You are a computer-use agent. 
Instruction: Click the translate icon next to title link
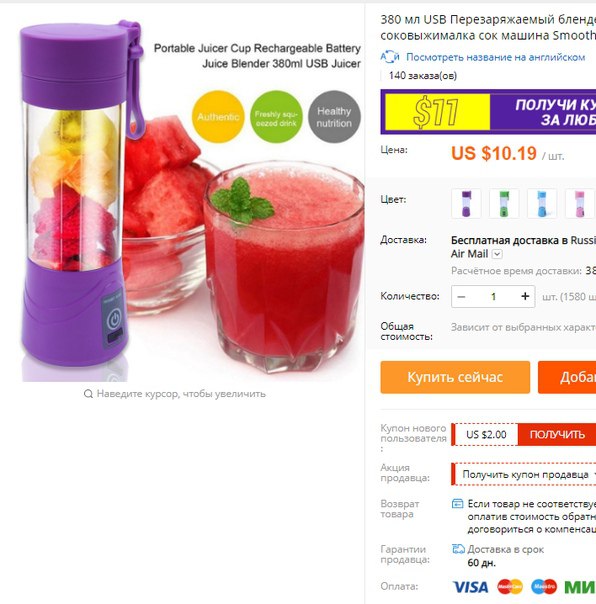coord(390,57)
